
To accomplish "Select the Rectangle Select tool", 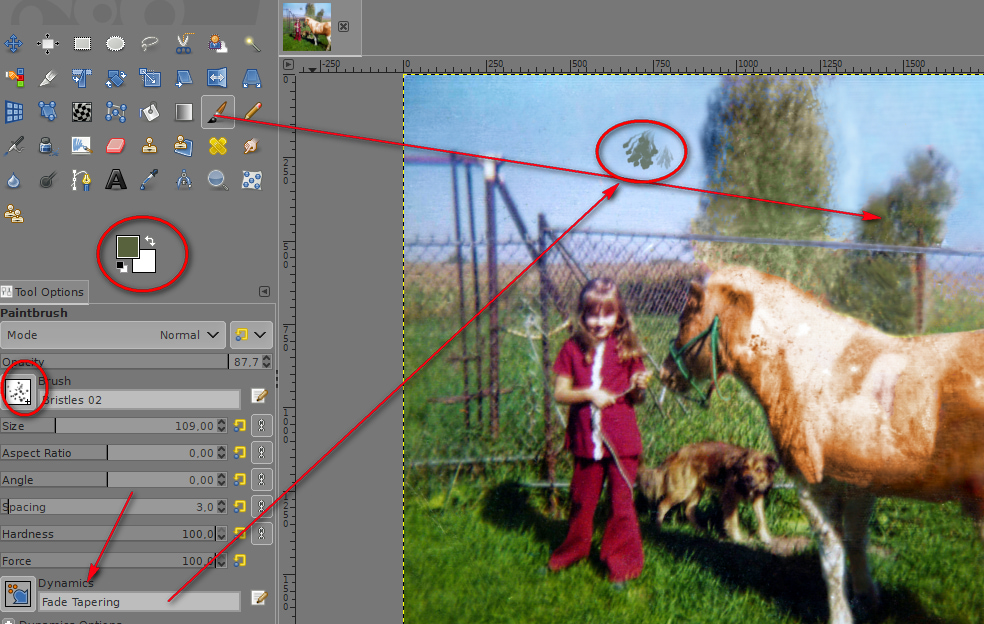I will pos(82,44).
